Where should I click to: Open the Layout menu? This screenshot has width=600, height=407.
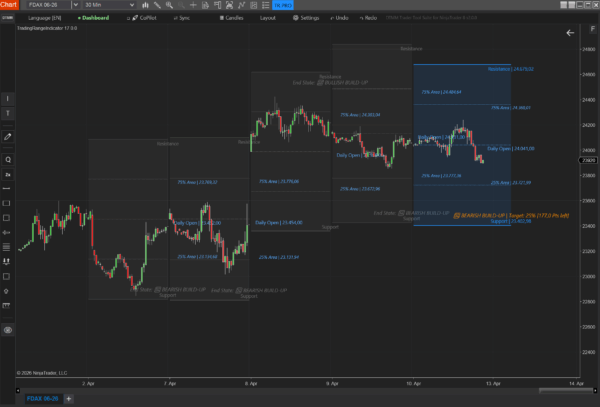[x=267, y=18]
